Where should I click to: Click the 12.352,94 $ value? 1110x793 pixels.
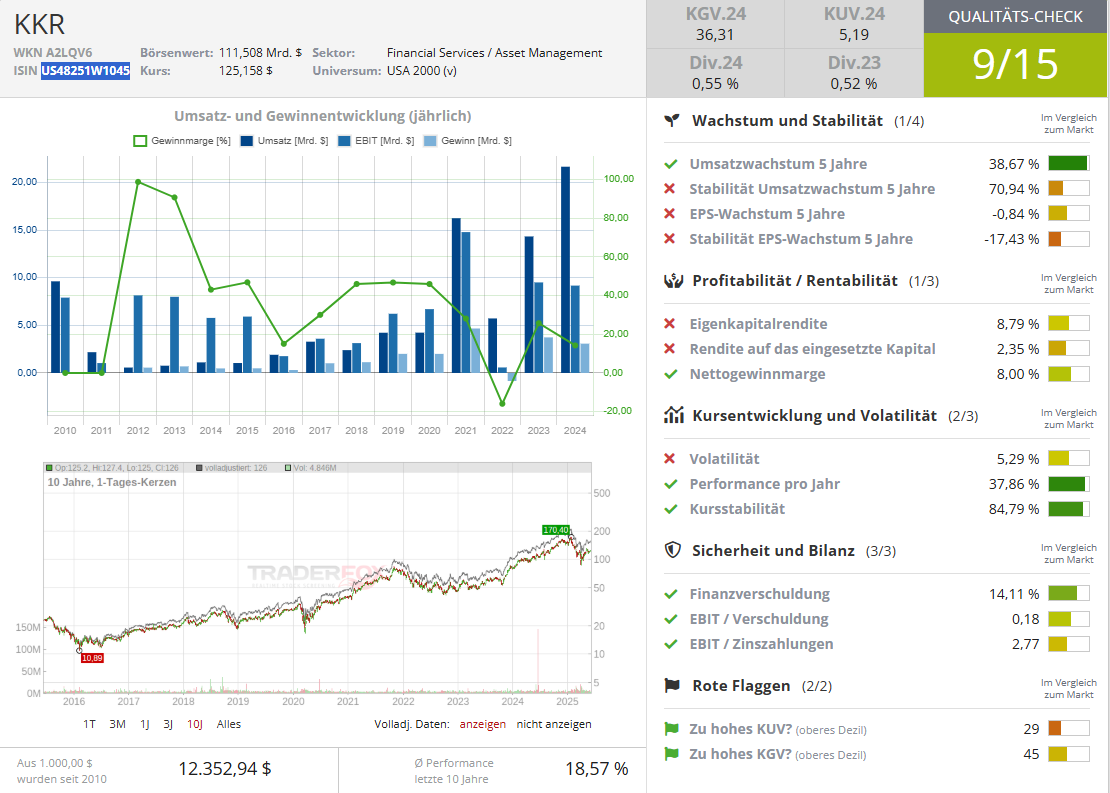point(224,769)
